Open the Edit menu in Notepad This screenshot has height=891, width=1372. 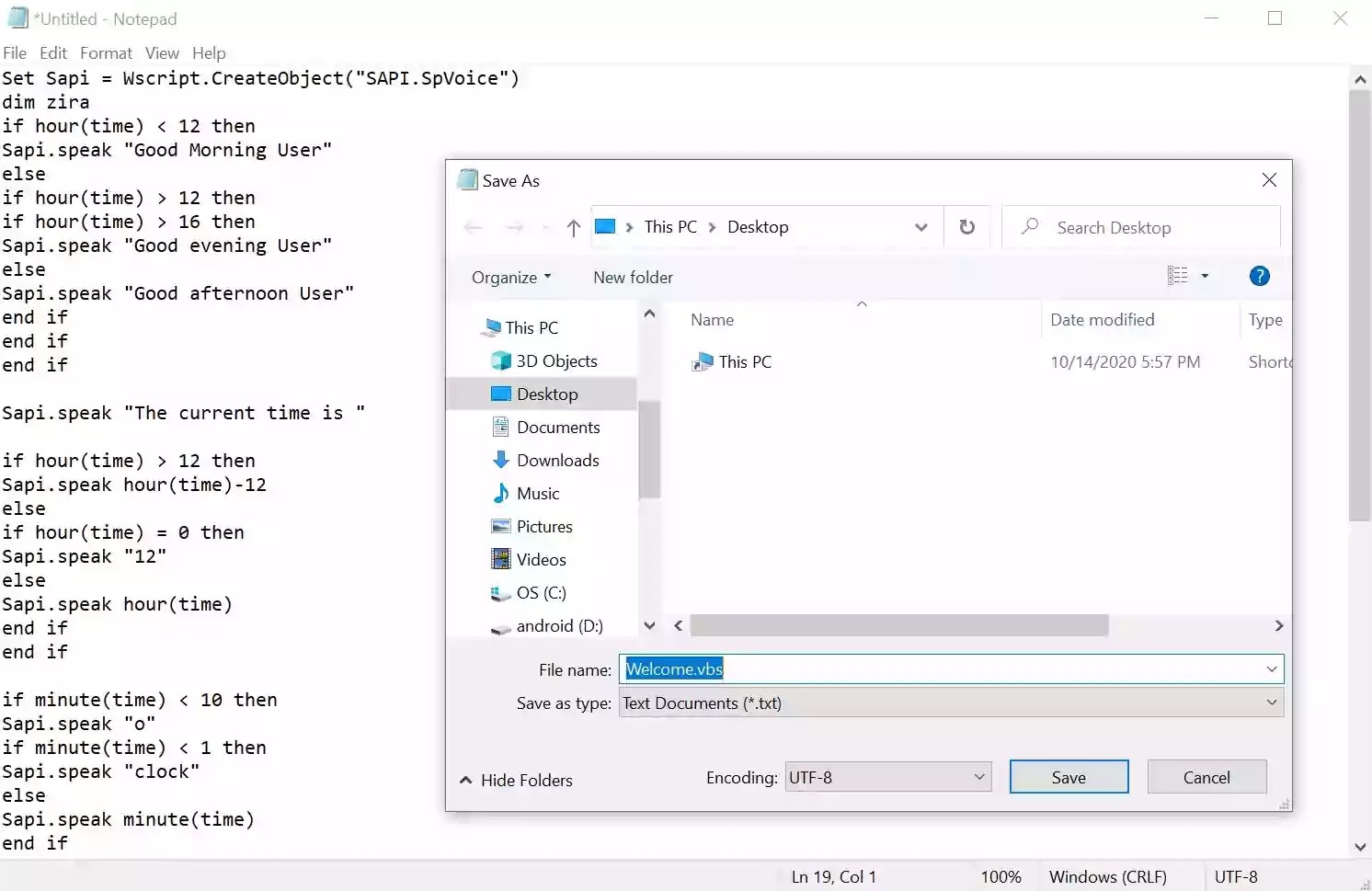coord(52,52)
